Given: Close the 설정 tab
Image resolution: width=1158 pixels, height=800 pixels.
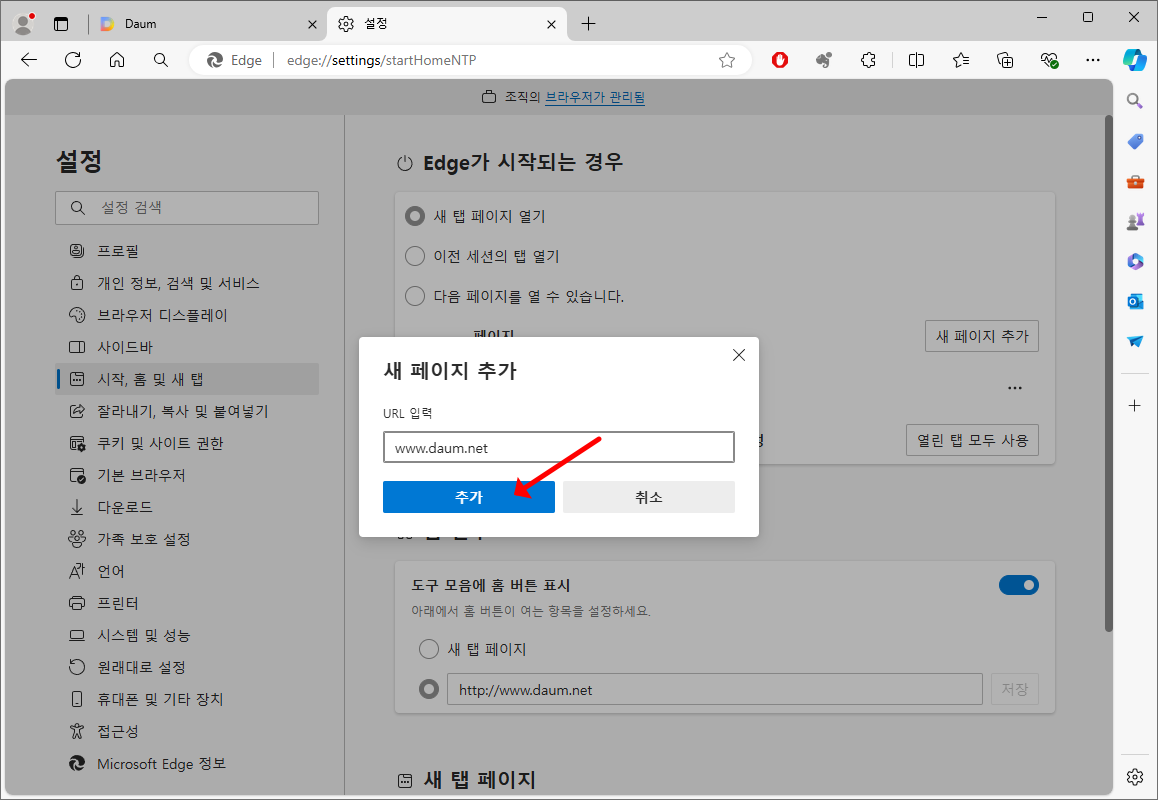Looking at the screenshot, I should (x=551, y=24).
